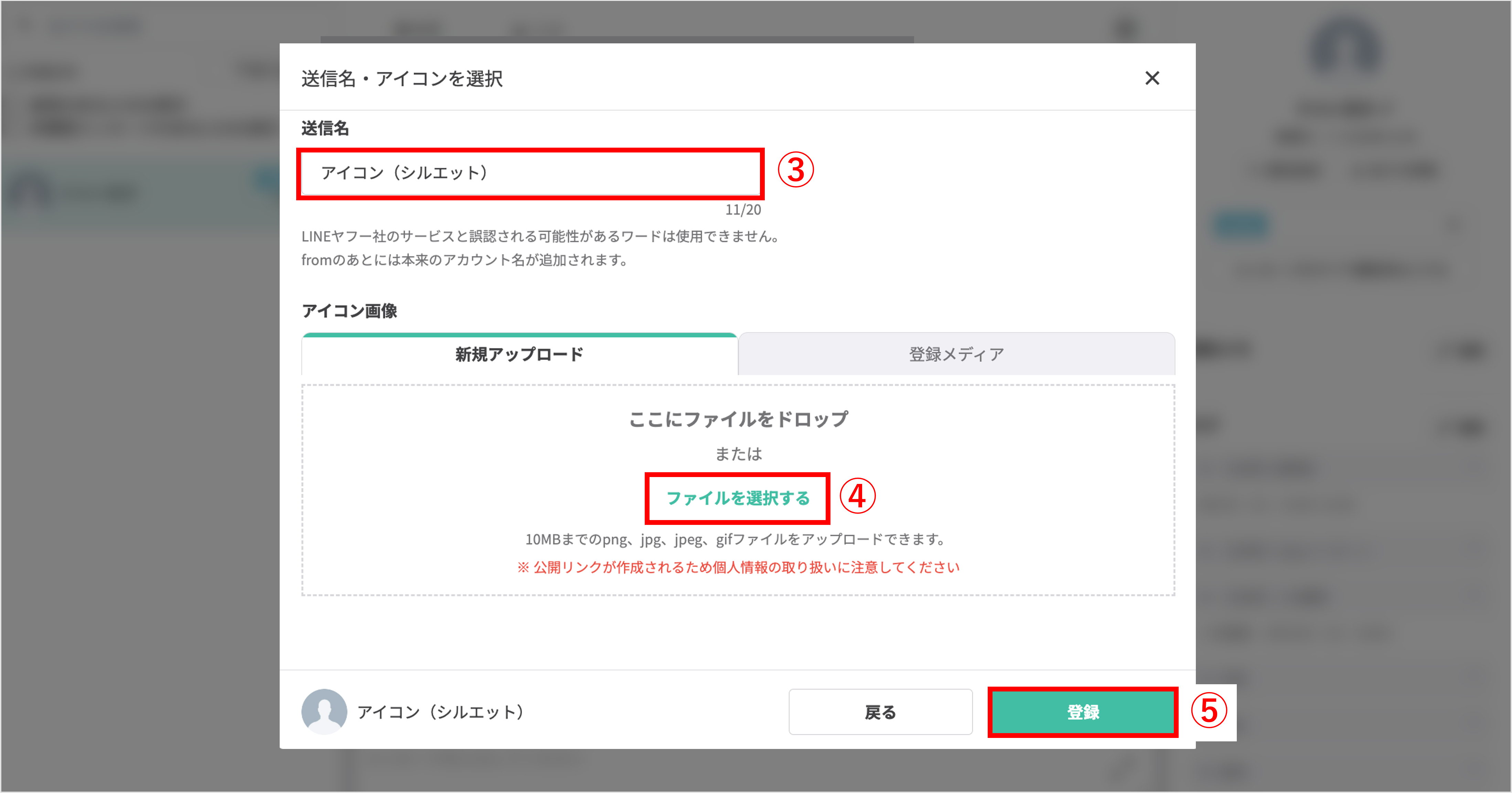
Task: Switch to the 登録メディア tab
Action: (956, 353)
